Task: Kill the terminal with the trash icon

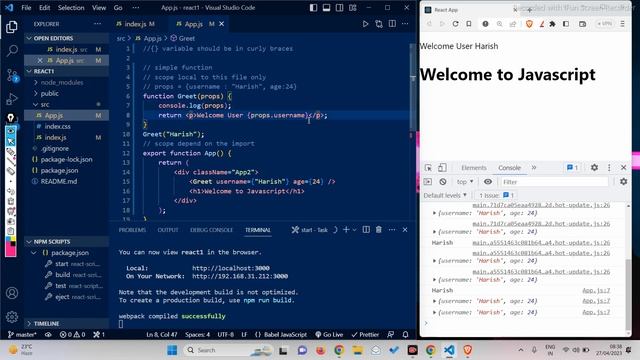Action: pyautogui.click(x=379, y=230)
